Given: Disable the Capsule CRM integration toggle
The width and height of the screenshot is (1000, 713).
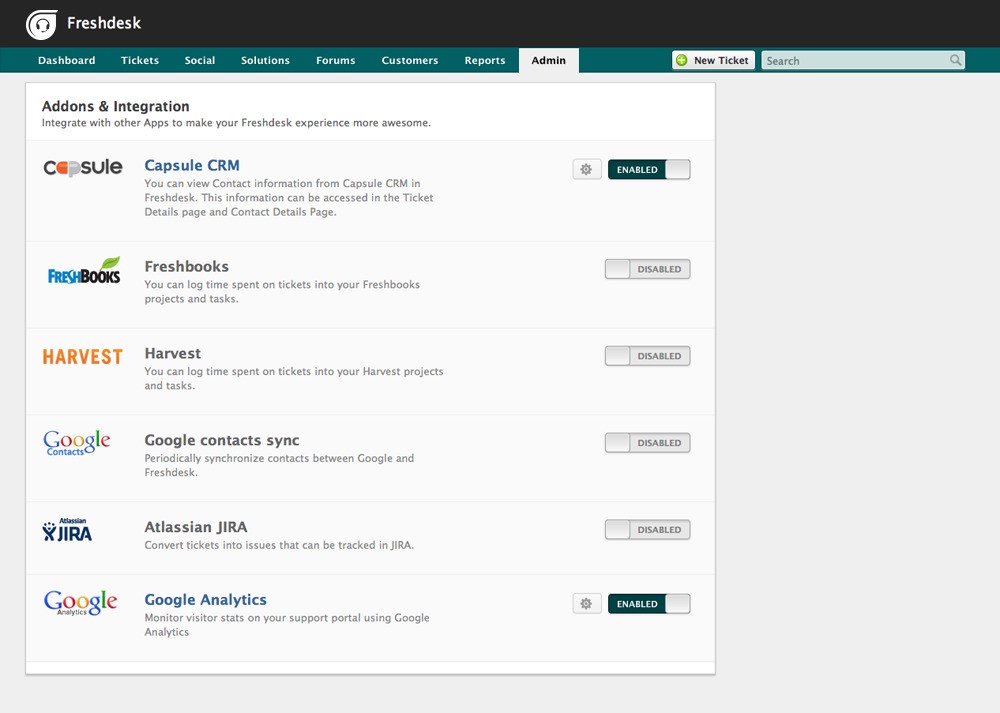Looking at the screenshot, I should coord(649,170).
